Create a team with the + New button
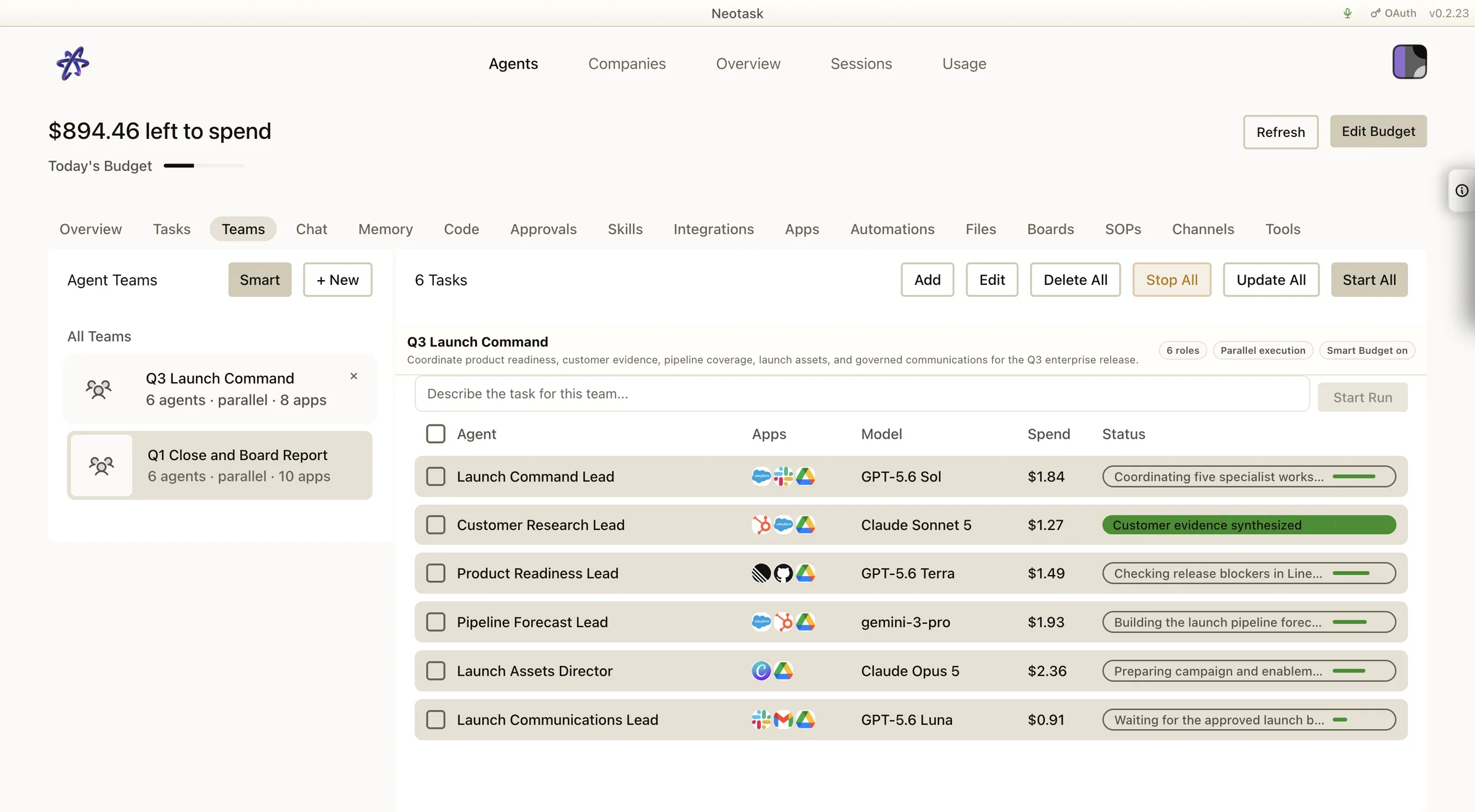Viewport: 1475px width, 812px height. click(x=337, y=280)
